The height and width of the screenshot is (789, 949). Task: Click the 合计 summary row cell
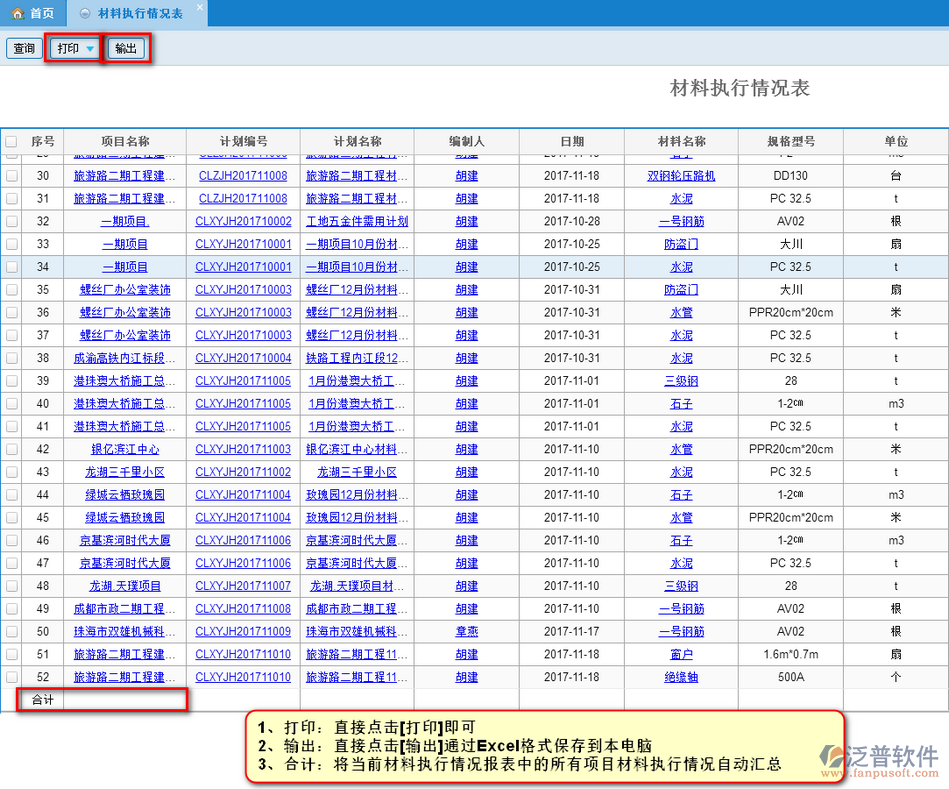pyautogui.click(x=43, y=699)
